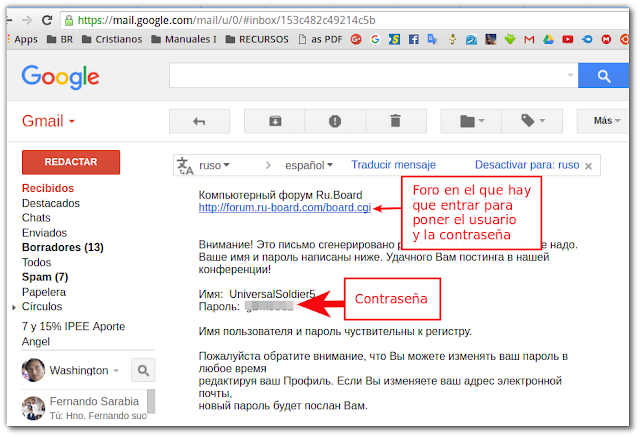Expand the Círculos label group

[x=14, y=307]
